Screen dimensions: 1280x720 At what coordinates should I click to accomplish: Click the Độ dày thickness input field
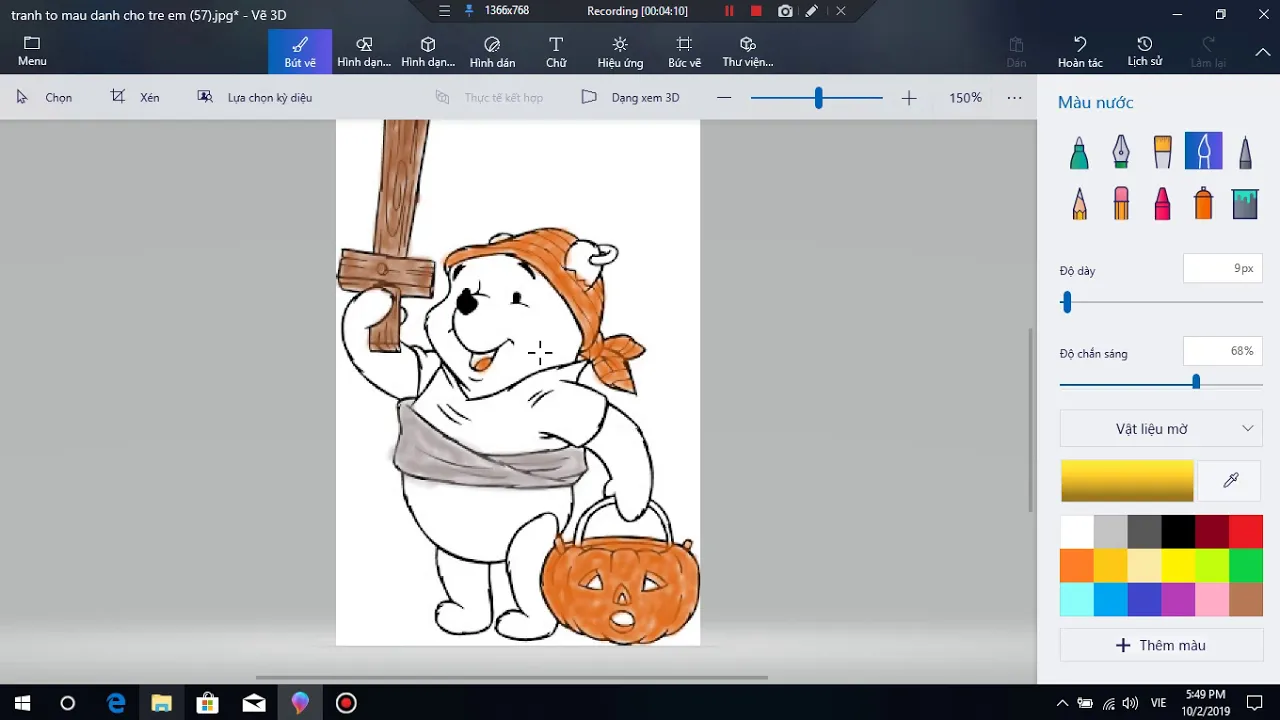point(1222,268)
